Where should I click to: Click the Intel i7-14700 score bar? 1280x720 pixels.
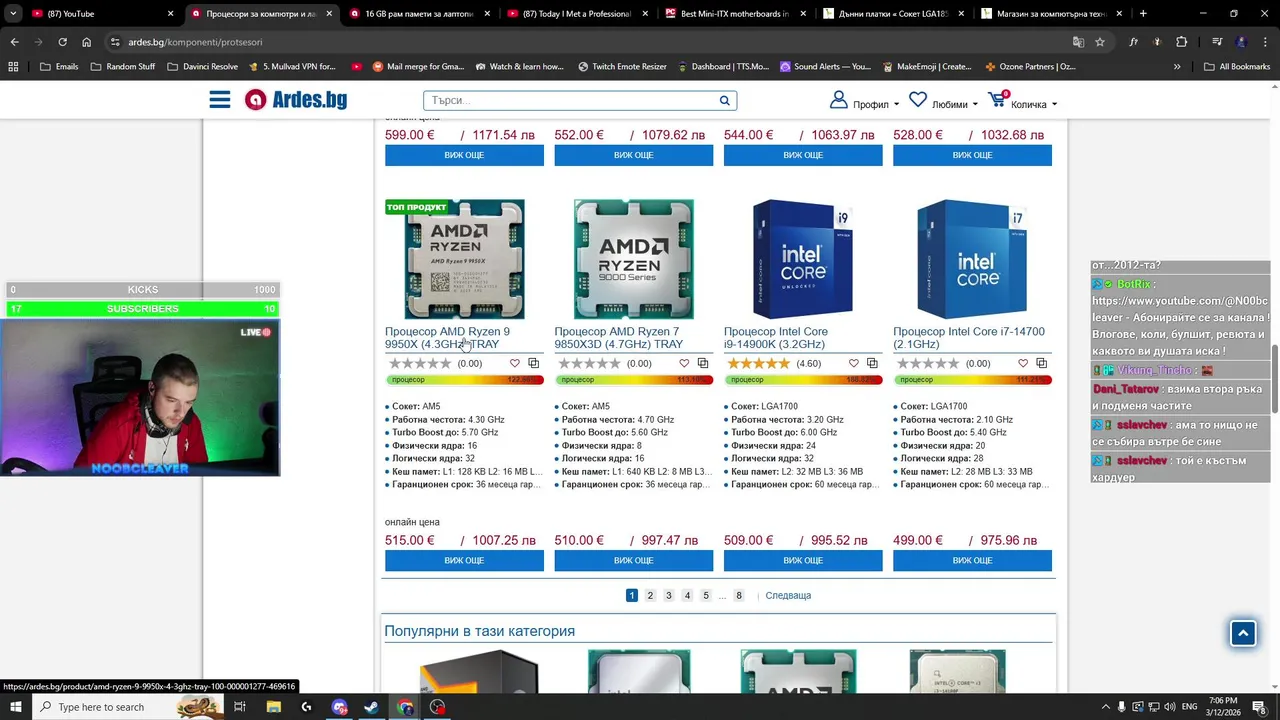(972, 380)
